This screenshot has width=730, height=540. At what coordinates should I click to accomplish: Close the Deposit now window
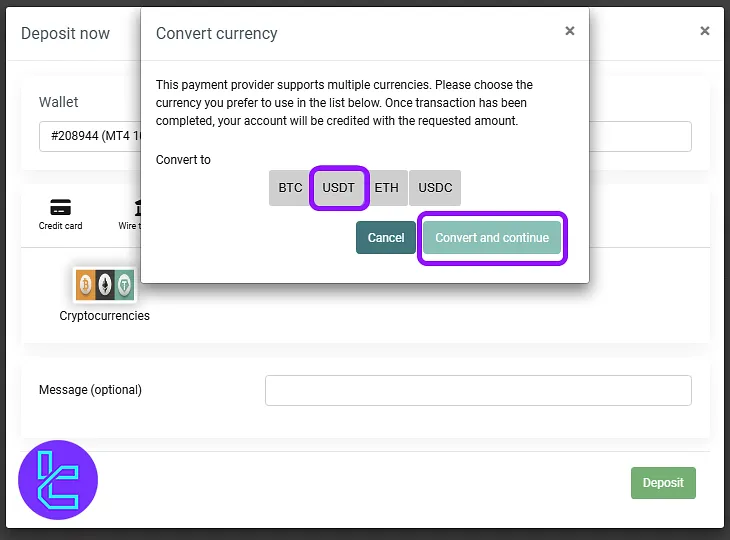click(x=704, y=31)
